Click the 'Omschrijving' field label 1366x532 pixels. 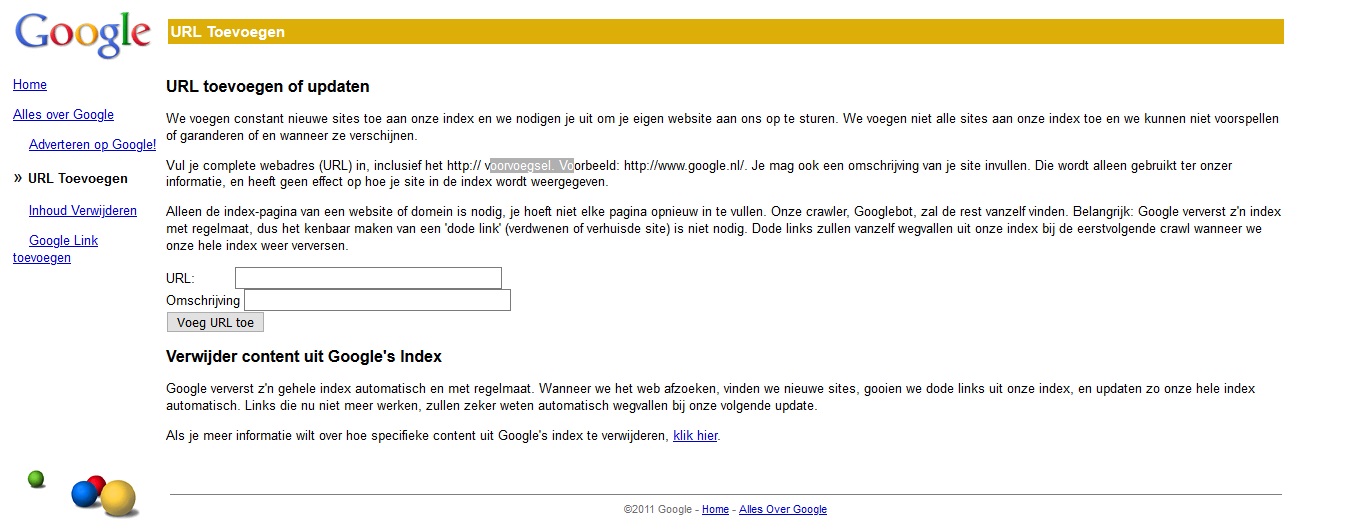click(x=203, y=300)
